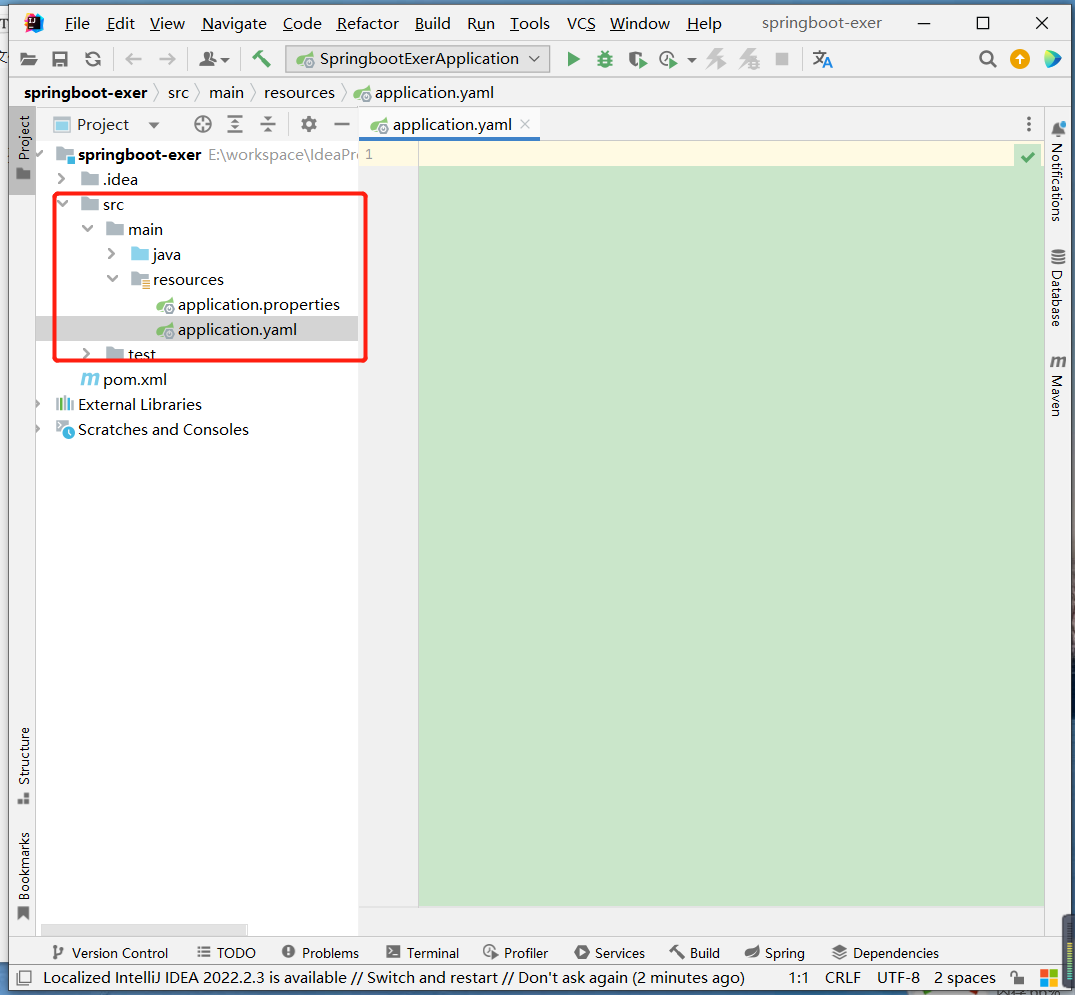Open the Terminal tool window

pyautogui.click(x=422, y=952)
